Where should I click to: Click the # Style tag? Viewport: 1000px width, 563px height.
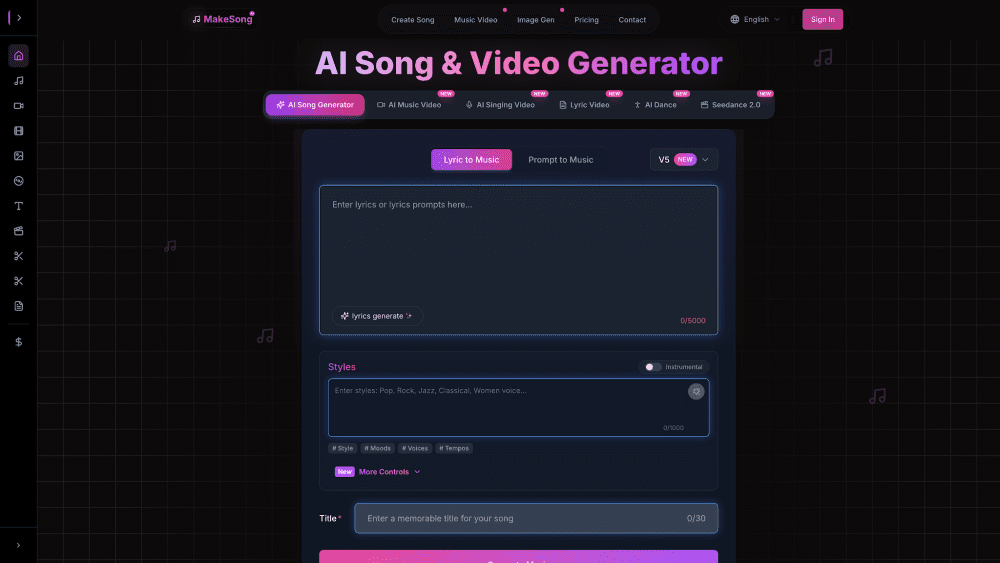[342, 448]
